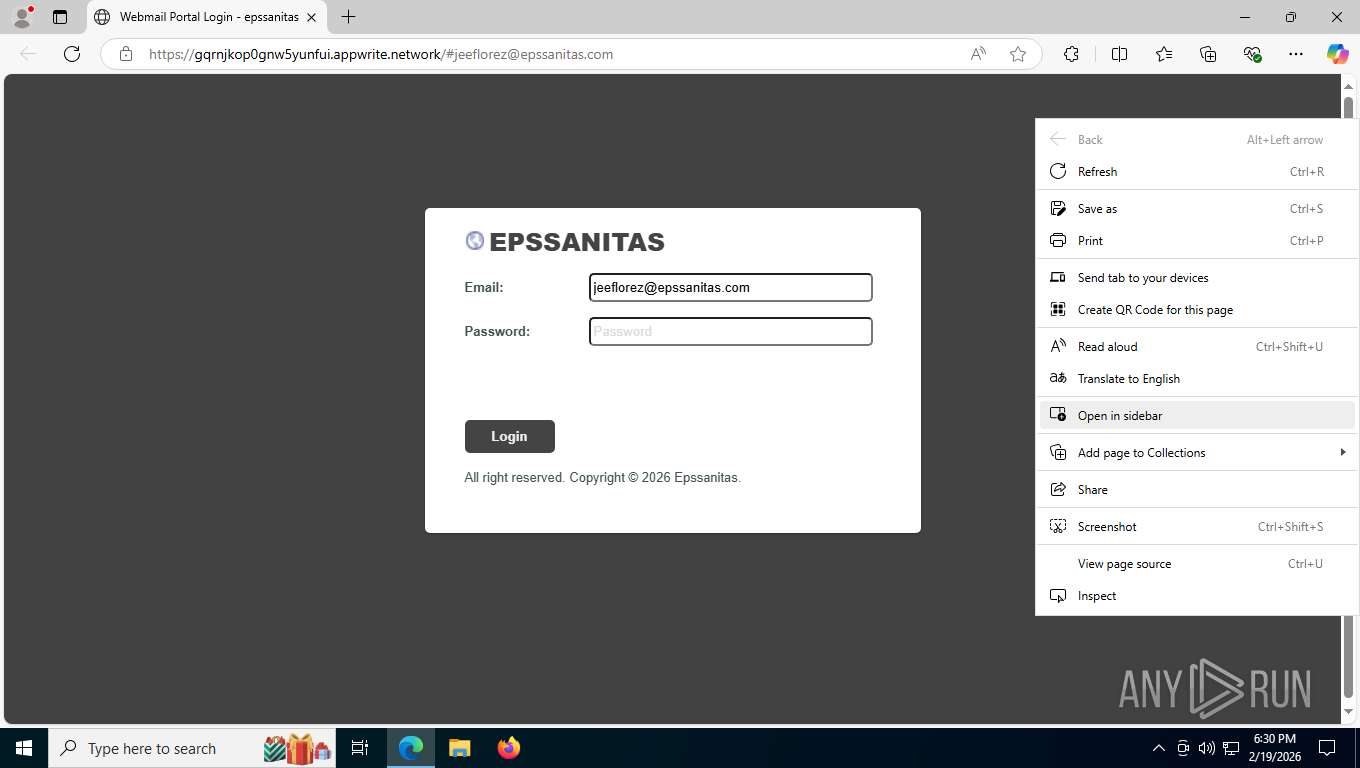Reload the page using toolbar refresh icon
1360x768 pixels.
point(72,54)
